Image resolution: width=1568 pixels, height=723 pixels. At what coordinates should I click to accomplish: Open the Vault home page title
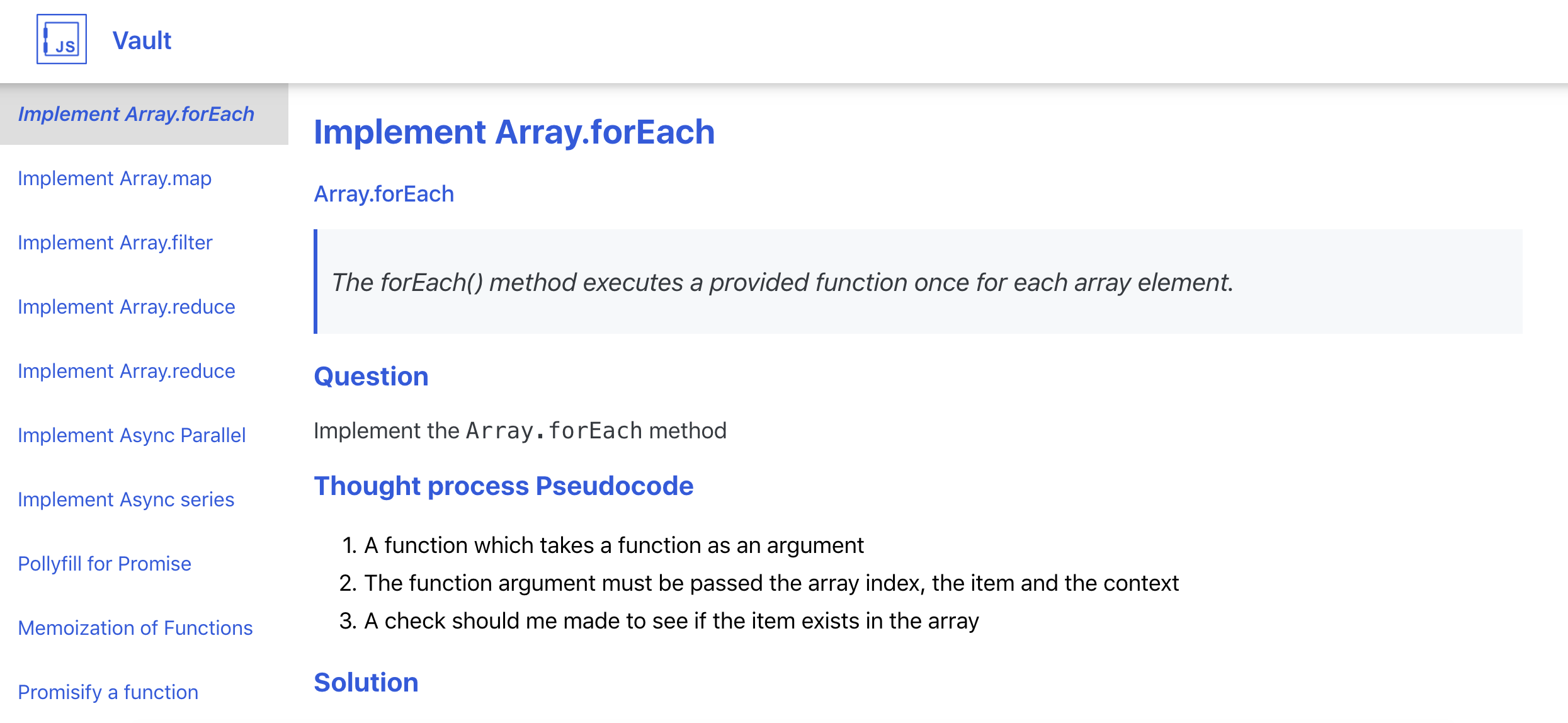[141, 40]
